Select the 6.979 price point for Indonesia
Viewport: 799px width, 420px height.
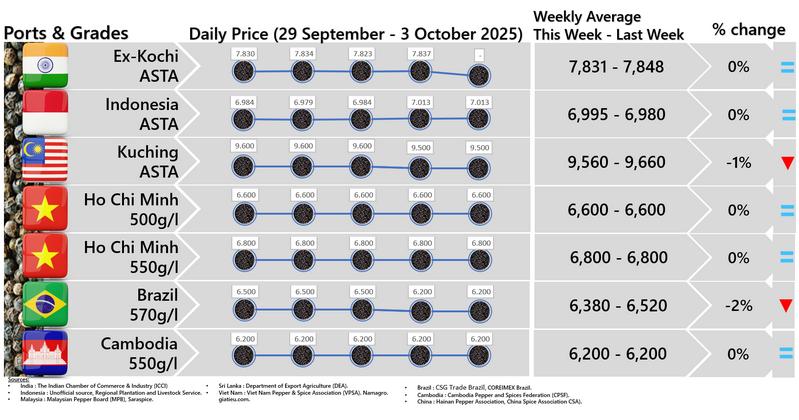(301, 119)
